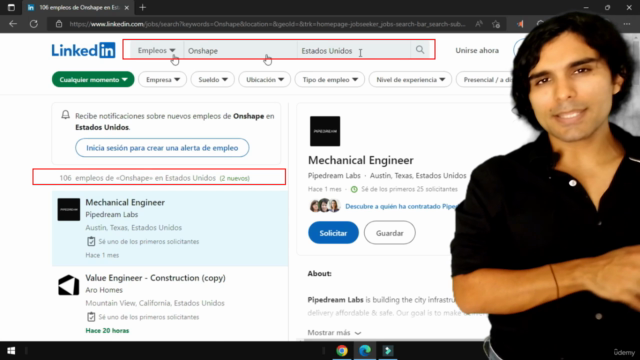
Task: Click the hired people avatars
Action: tap(324, 205)
